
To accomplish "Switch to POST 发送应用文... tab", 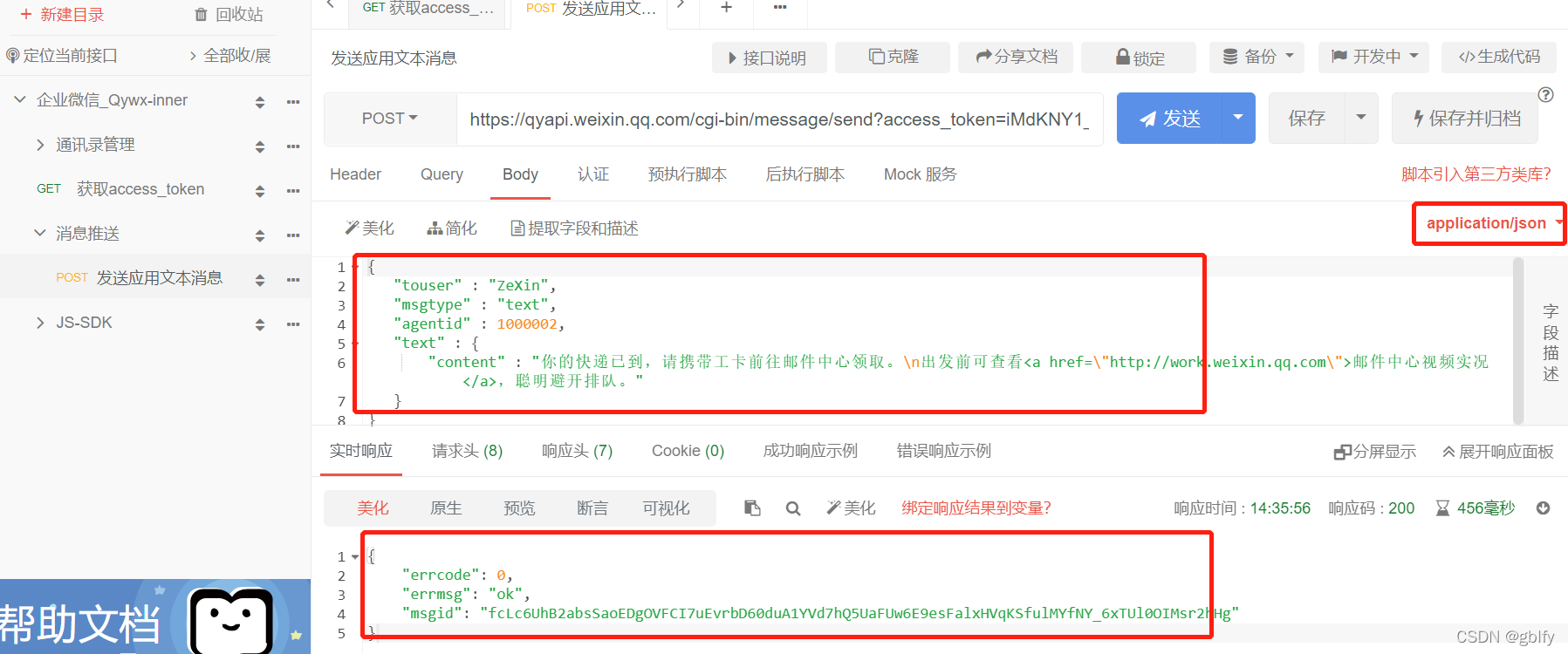I will pyautogui.click(x=591, y=9).
